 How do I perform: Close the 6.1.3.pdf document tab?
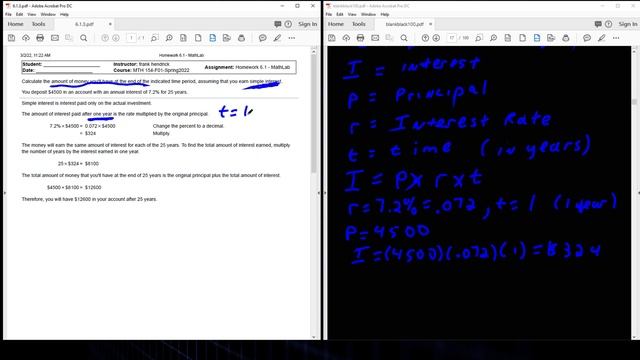(110, 24)
